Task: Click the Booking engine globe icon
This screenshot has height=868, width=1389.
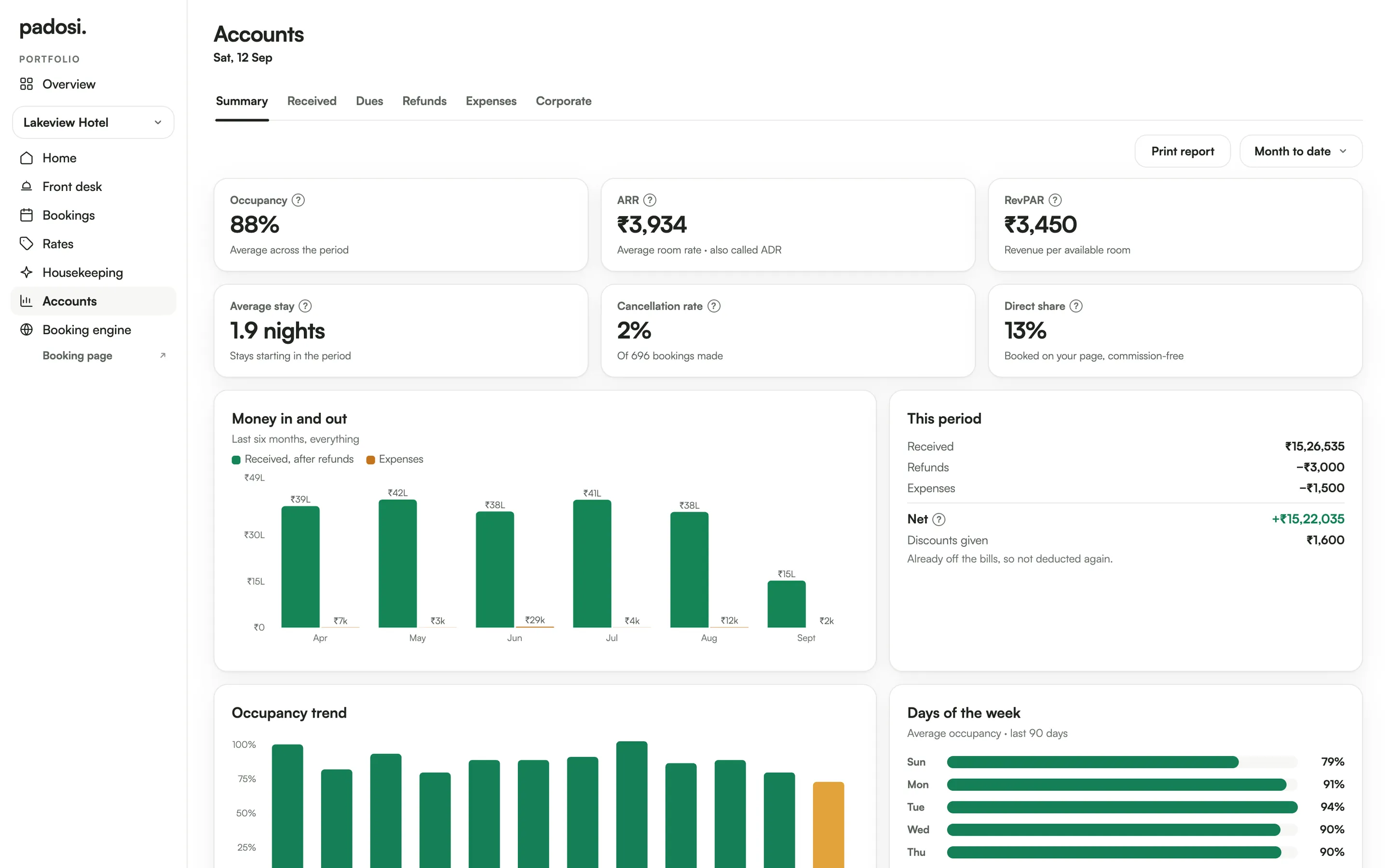Action: [27, 329]
